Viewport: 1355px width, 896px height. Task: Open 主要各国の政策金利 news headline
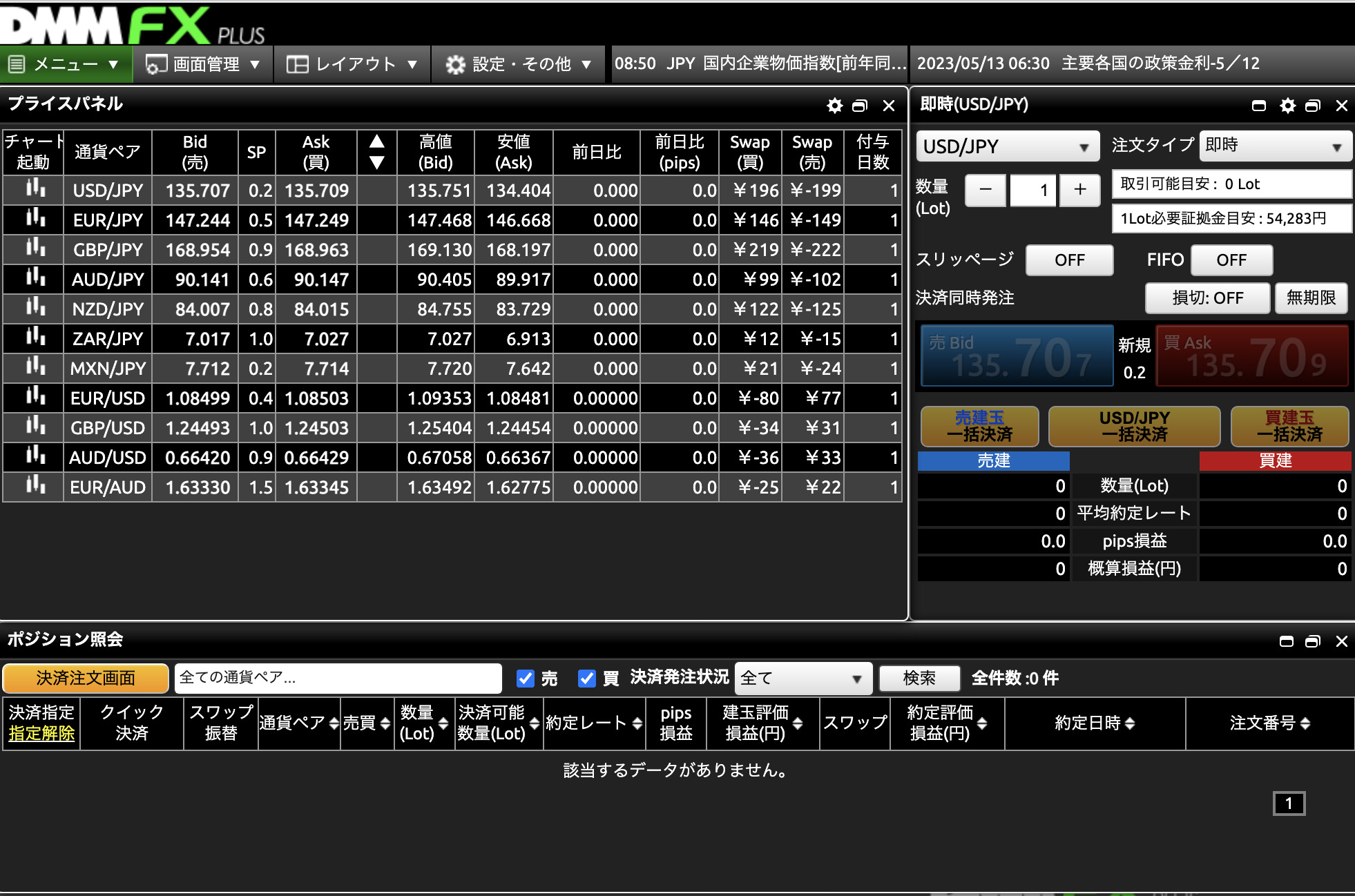(1088, 64)
